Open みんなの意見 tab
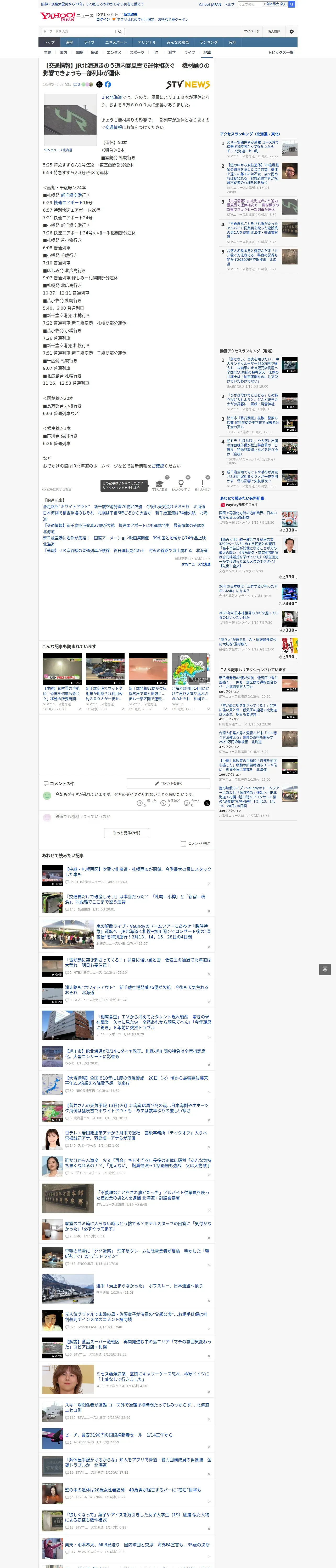This screenshot has width=336, height=1568. click(x=177, y=43)
